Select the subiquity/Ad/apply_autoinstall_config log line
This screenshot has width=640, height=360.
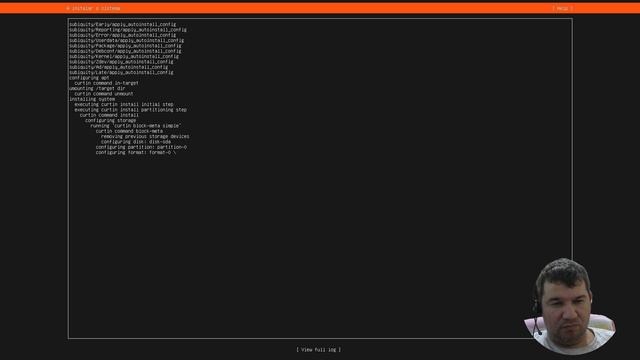pos(119,67)
